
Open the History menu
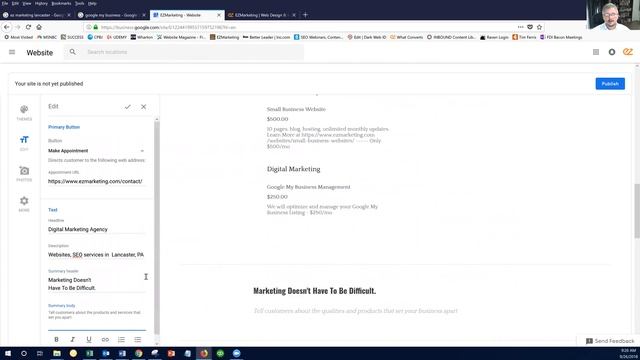click(x=41, y=3)
